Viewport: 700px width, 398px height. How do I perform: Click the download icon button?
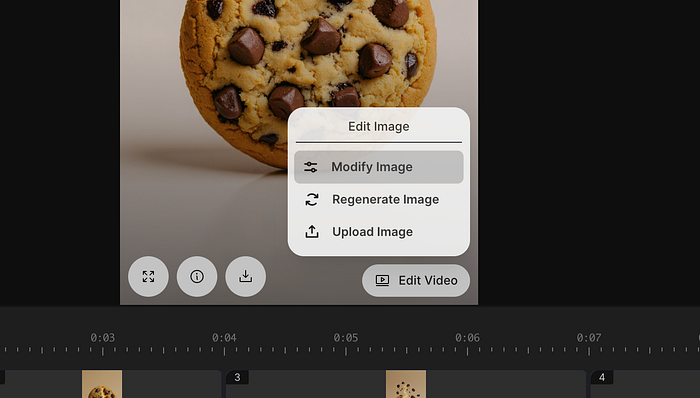pyautogui.click(x=246, y=277)
